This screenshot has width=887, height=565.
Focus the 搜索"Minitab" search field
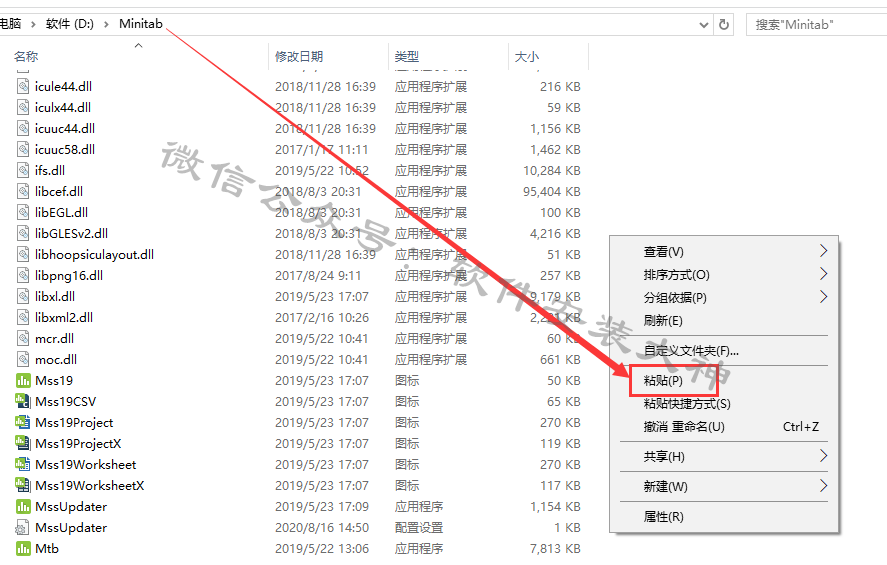point(816,24)
